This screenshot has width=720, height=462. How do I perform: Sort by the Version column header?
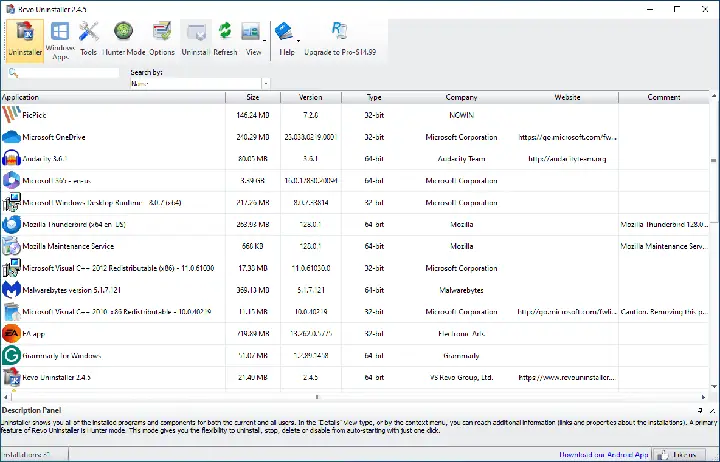click(311, 97)
